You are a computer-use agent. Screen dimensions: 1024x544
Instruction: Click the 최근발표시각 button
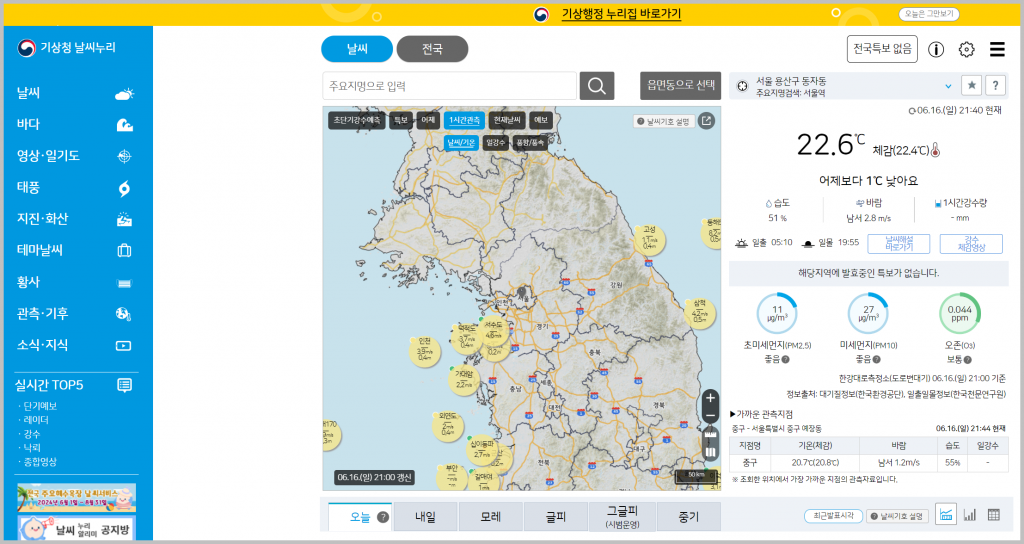[x=833, y=516]
